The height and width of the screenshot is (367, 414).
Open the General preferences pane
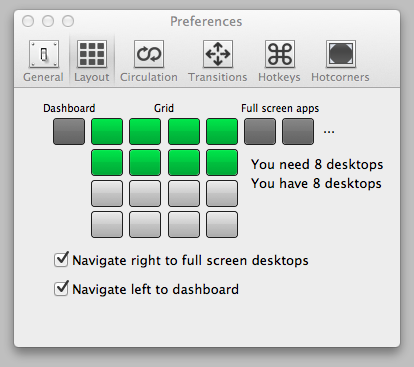[x=44, y=61]
